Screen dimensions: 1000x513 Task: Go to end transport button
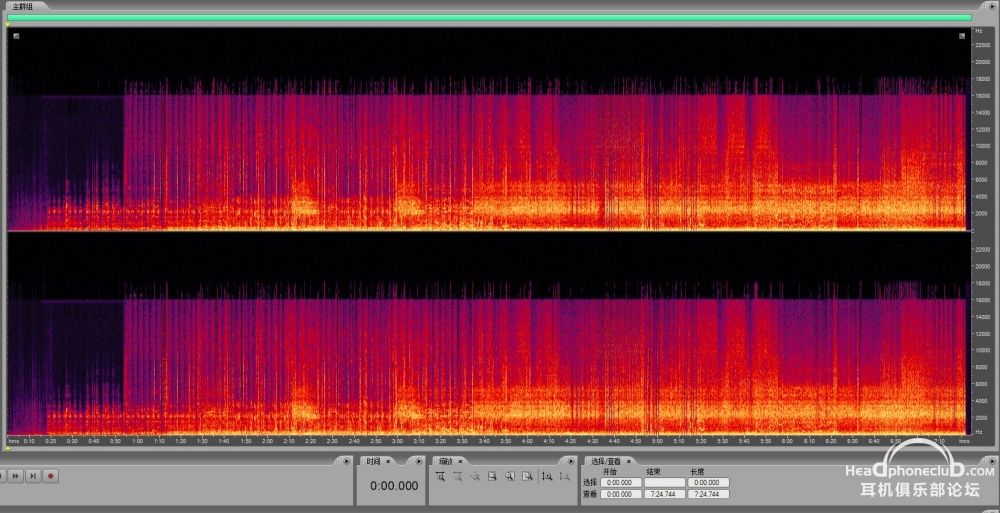(34, 476)
